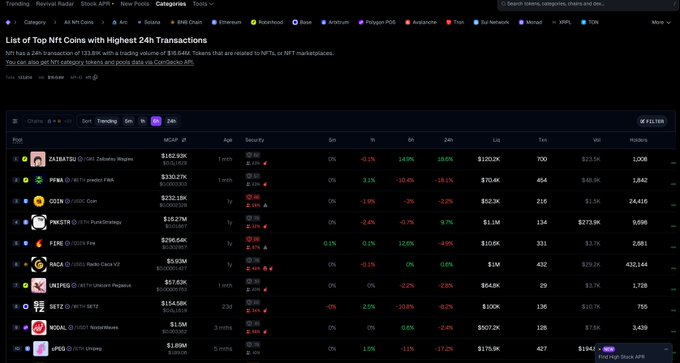Sort table by Vol column header

597,140
